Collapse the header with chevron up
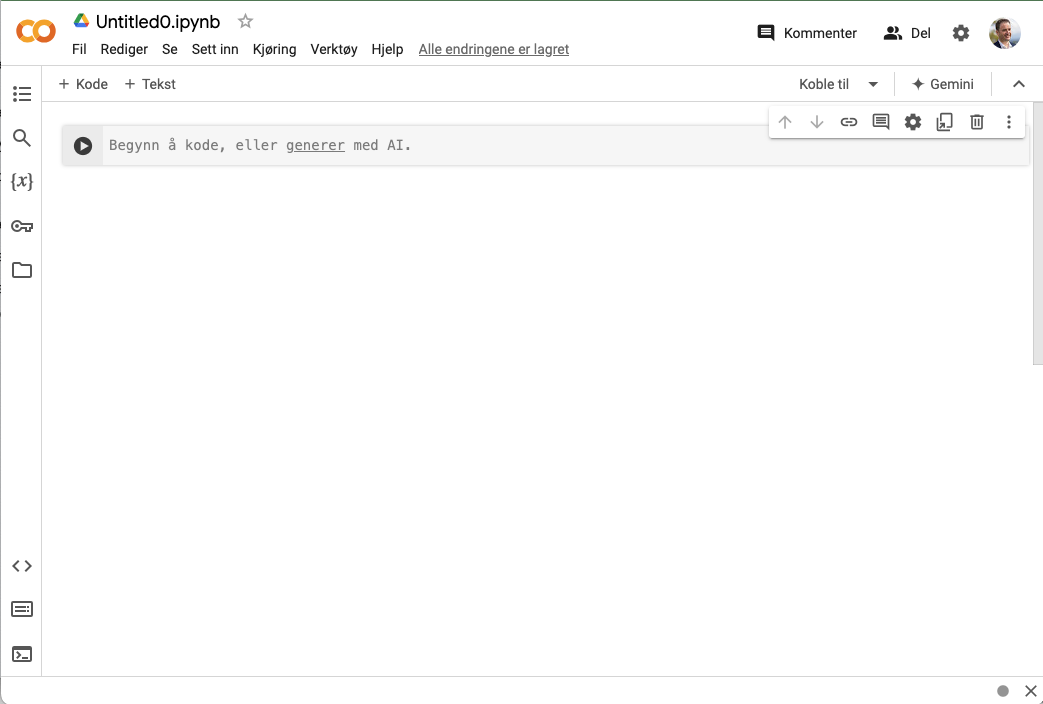1043x704 pixels. 1019,84
